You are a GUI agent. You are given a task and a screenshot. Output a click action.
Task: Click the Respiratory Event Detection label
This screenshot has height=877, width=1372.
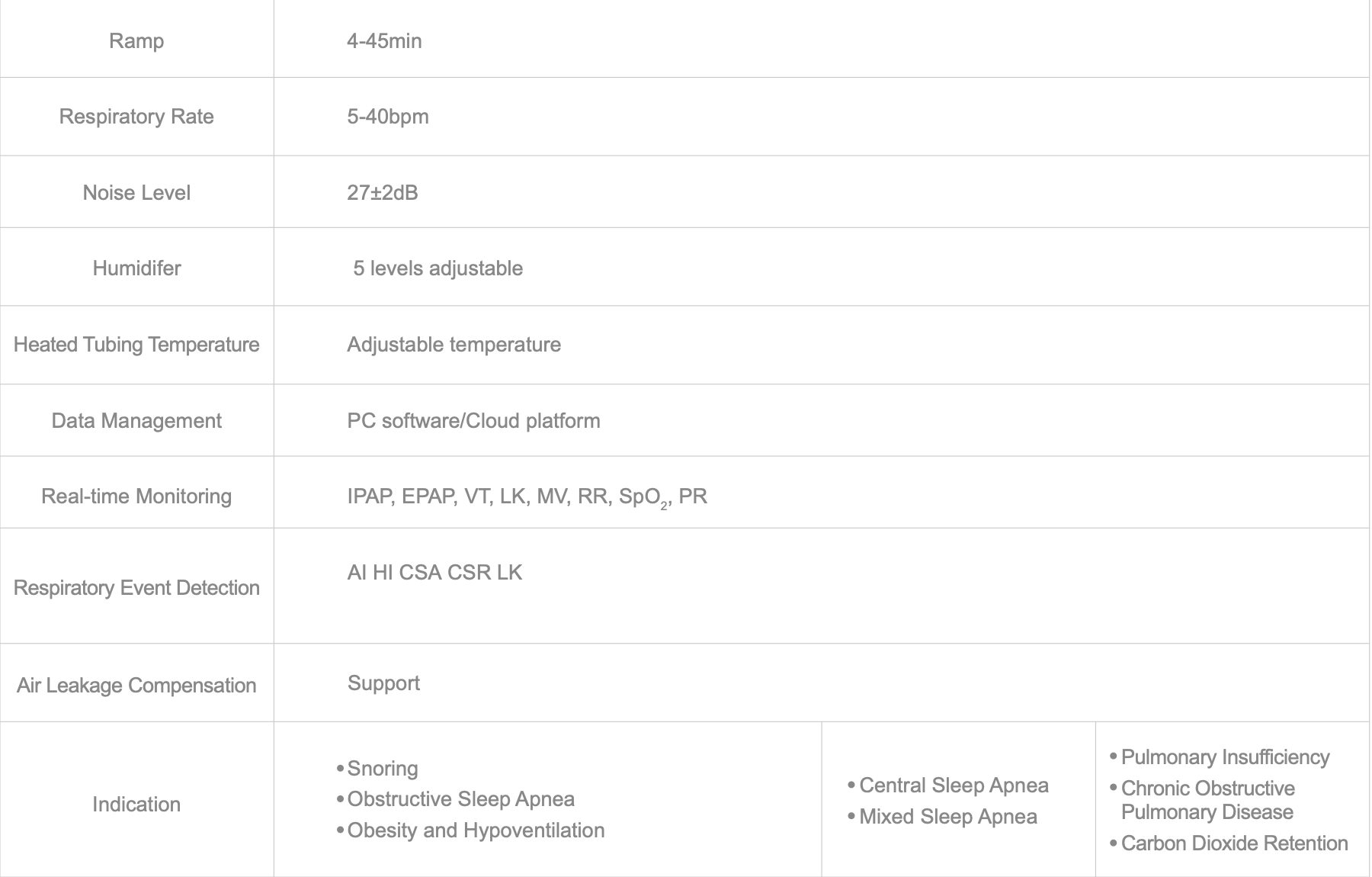tap(136, 588)
